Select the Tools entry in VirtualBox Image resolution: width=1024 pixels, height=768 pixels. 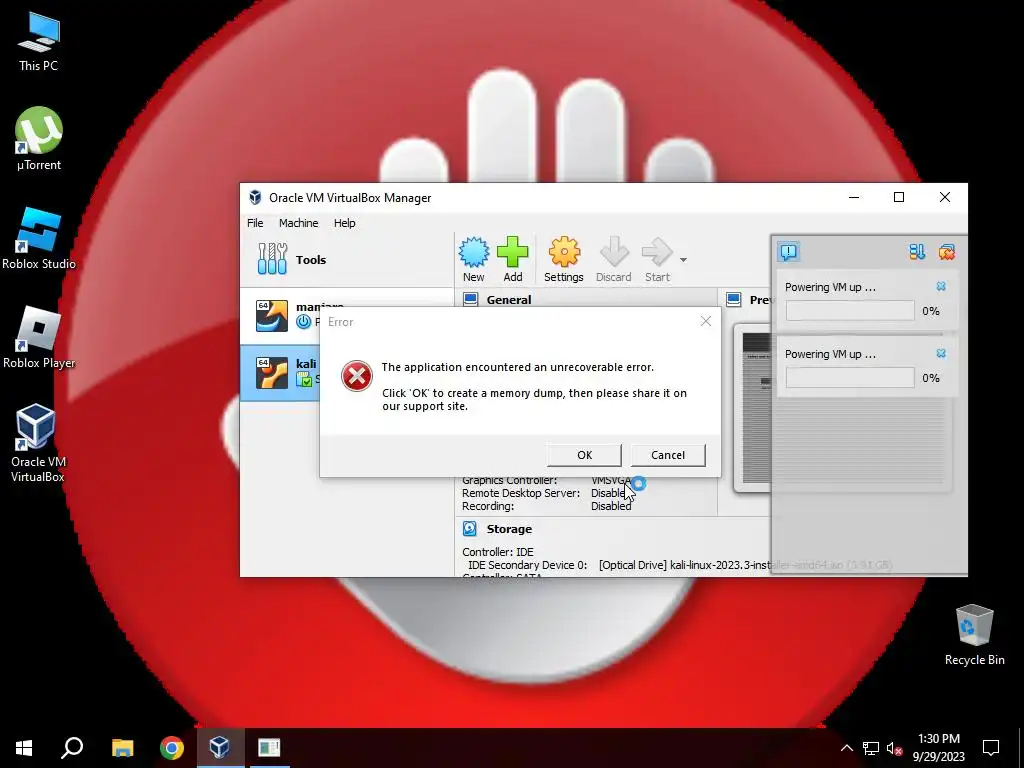(347, 260)
